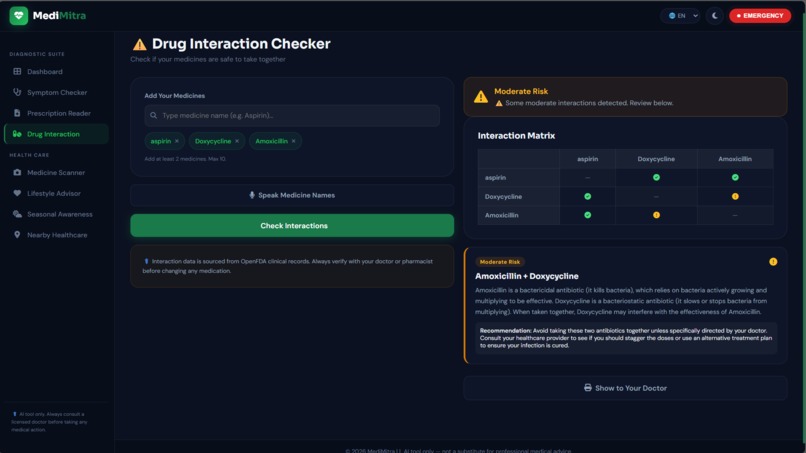Click the Nearby Healthcare location pin icon
This screenshot has width=806, height=453.
(x=17, y=234)
